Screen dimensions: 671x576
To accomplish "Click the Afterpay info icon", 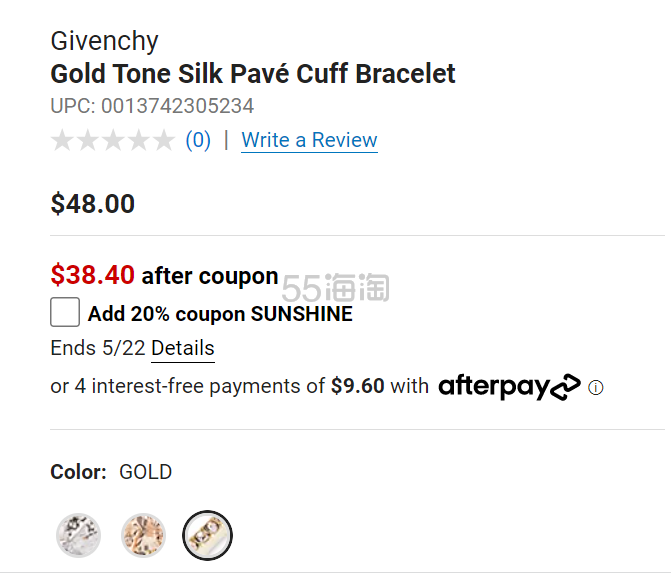I will tap(596, 387).
